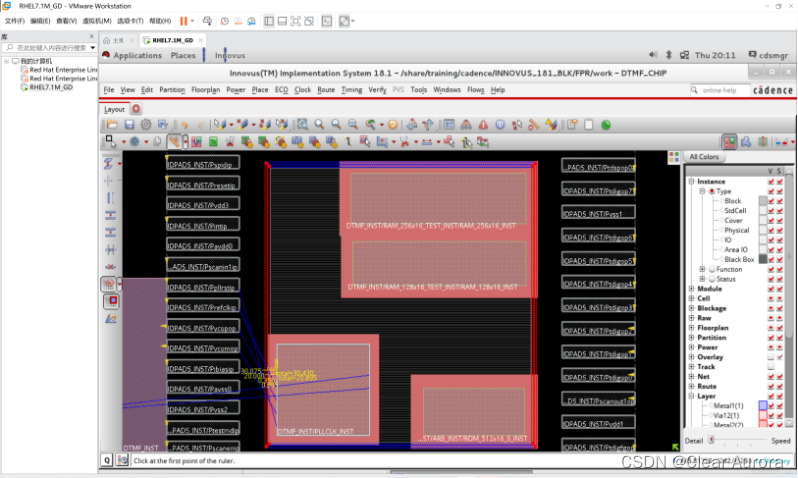Click the orange redraw icon
This screenshot has height=478, width=798.
392,125
